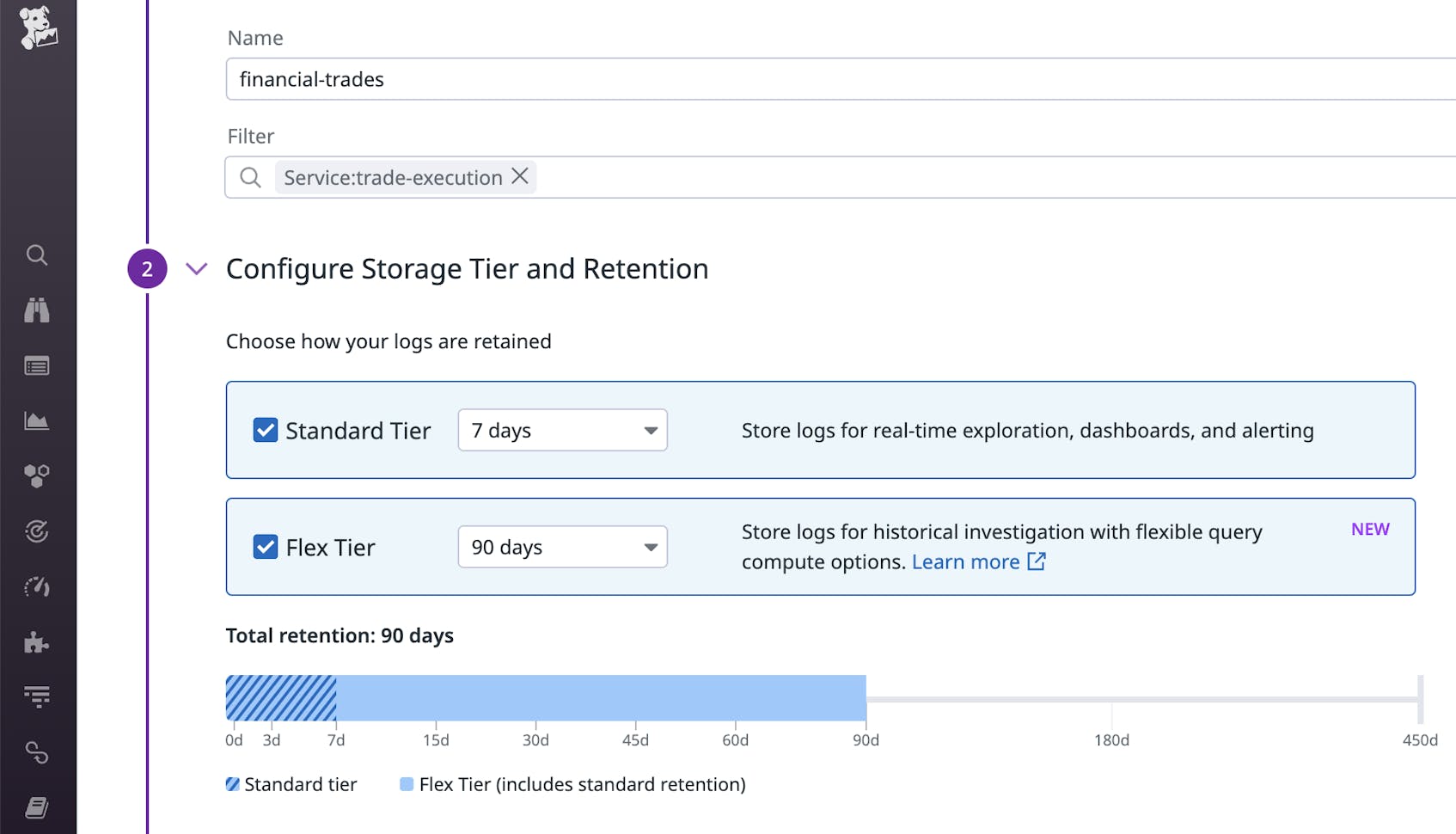The width and height of the screenshot is (1456, 834).
Task: Click the NEW label on Flex Tier
Action: click(1369, 529)
